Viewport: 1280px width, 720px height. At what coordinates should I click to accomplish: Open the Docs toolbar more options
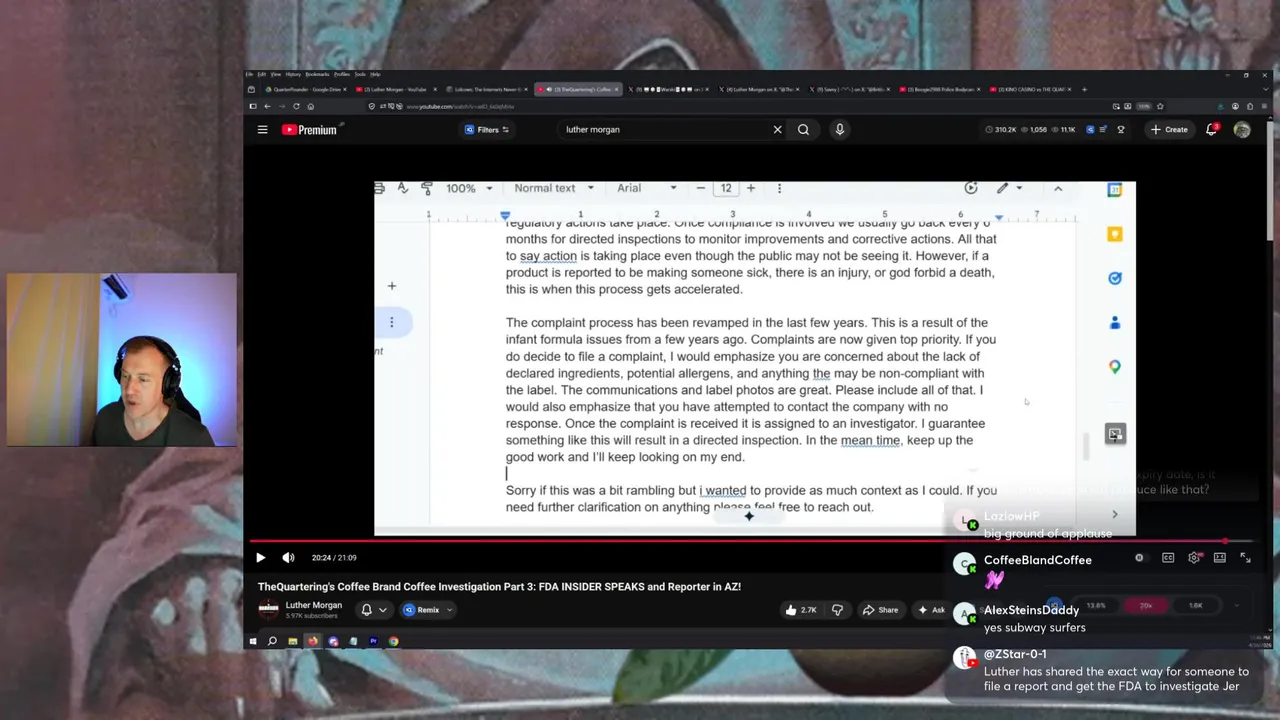click(779, 188)
